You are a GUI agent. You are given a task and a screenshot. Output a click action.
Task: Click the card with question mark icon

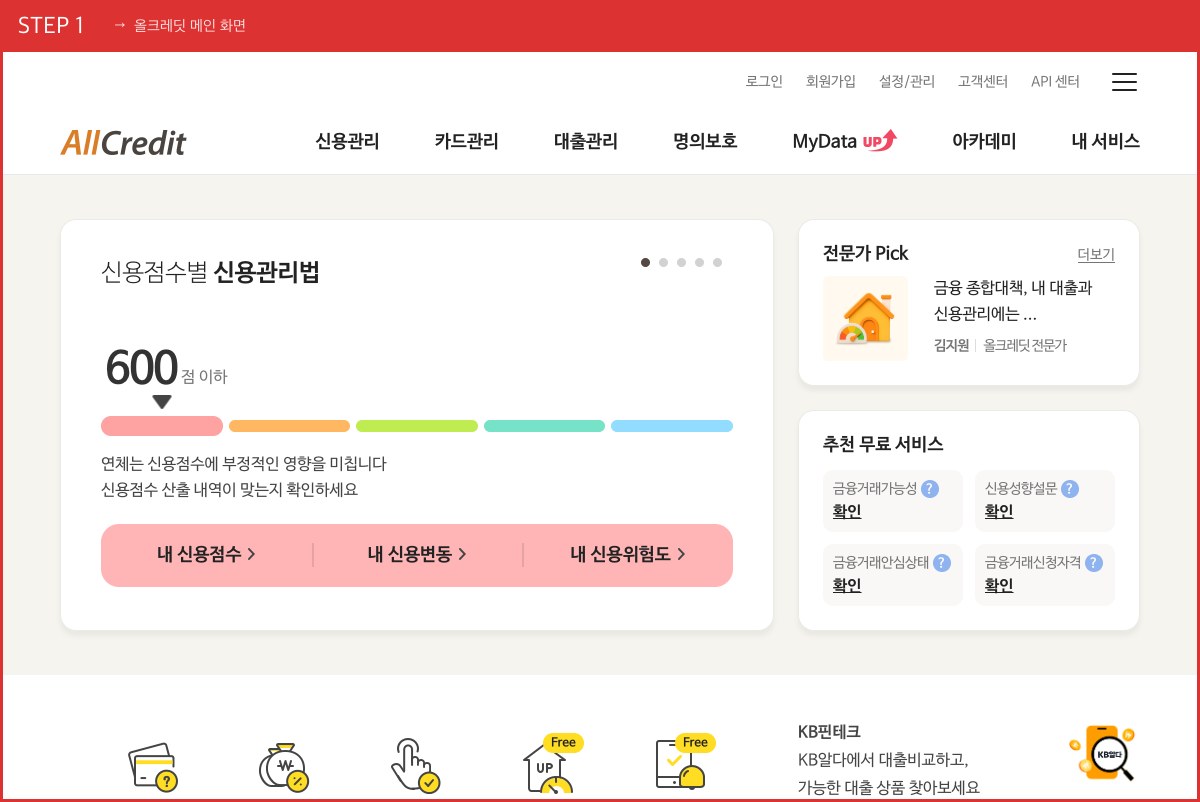153,768
